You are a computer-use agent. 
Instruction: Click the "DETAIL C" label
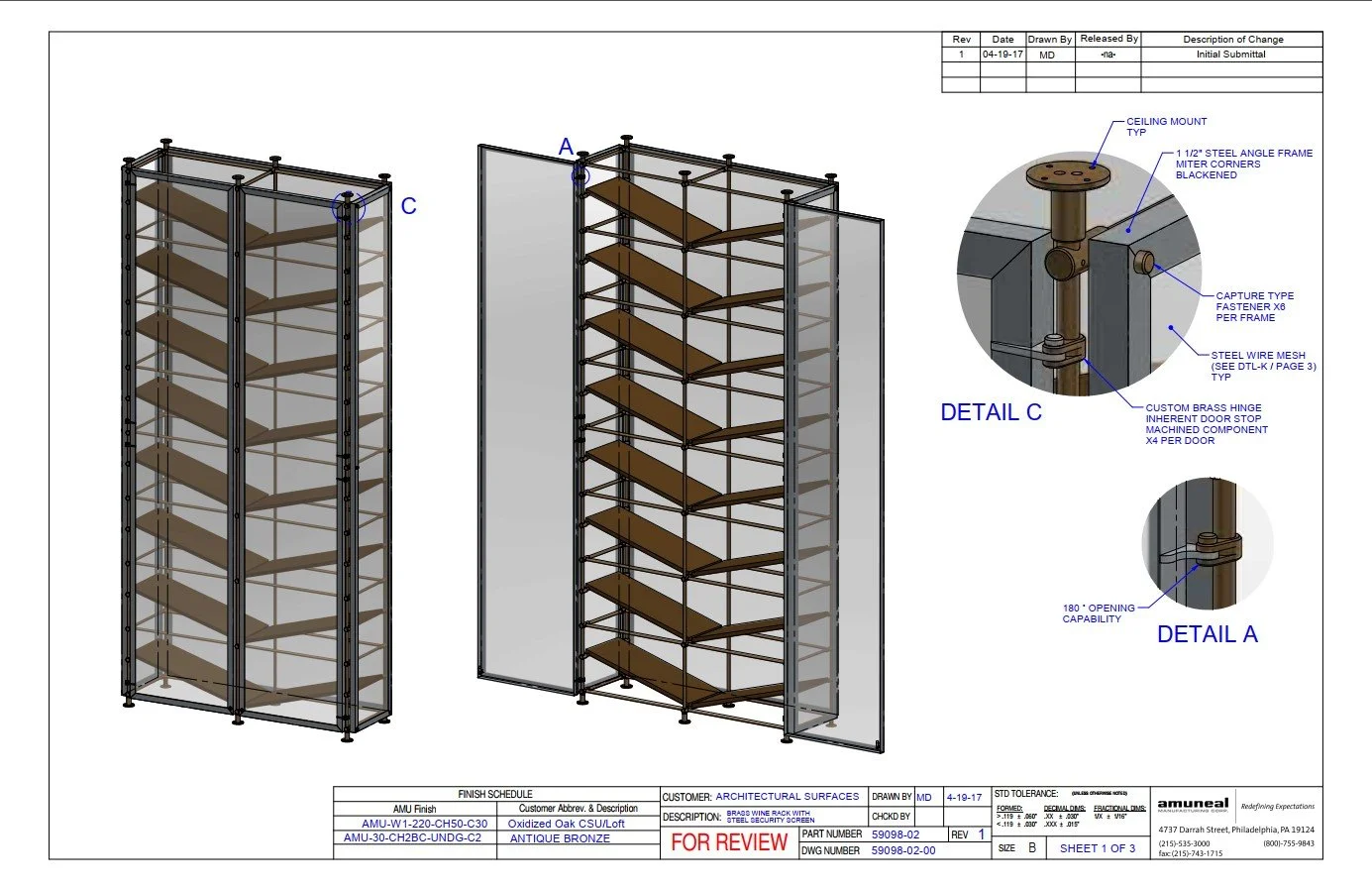tap(991, 412)
